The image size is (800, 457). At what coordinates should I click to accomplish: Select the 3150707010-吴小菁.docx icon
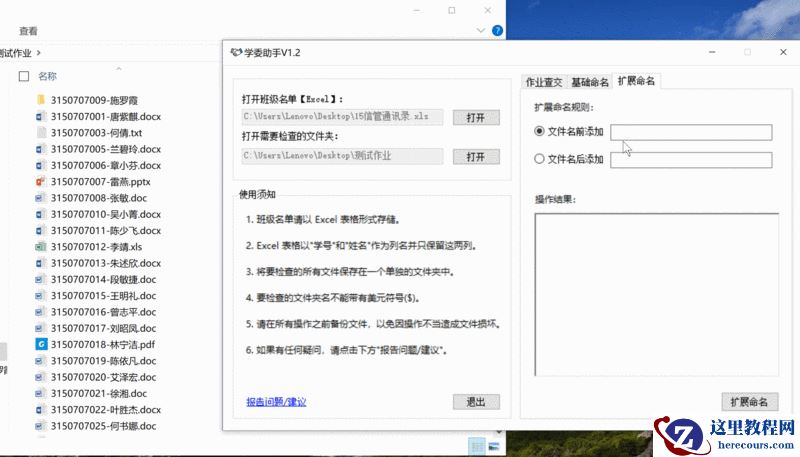pos(41,214)
